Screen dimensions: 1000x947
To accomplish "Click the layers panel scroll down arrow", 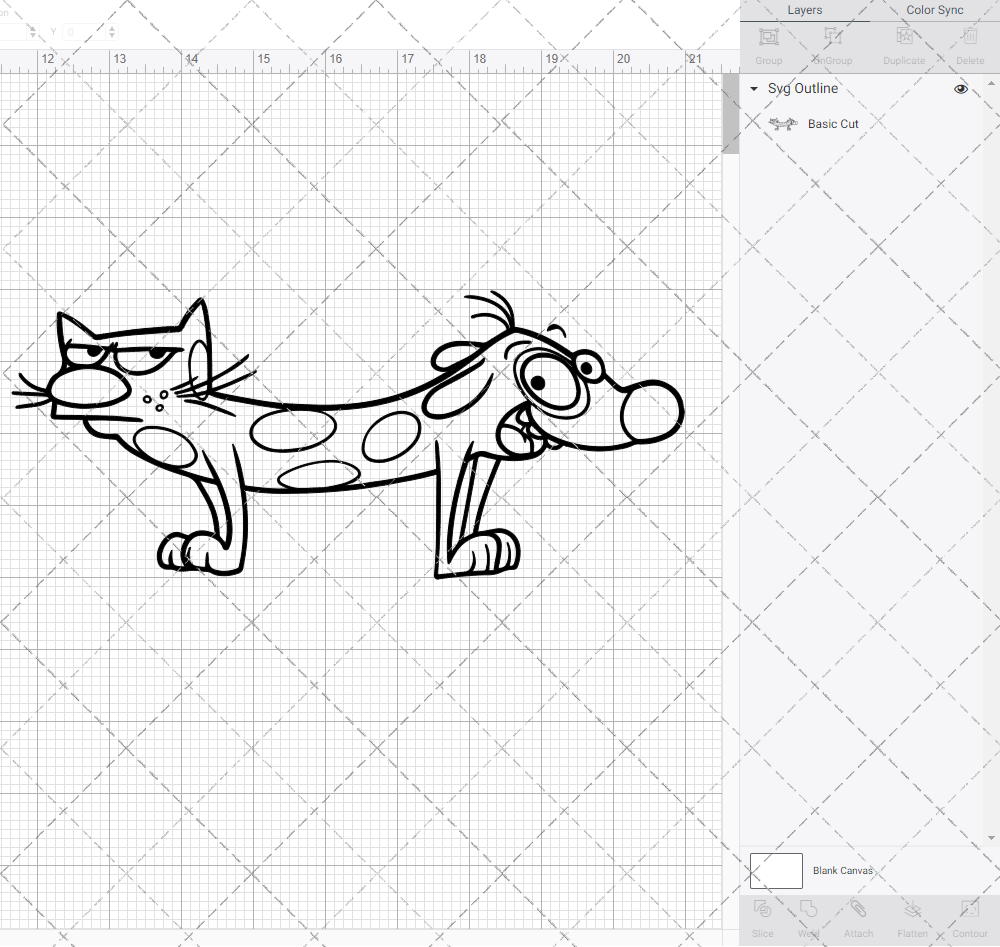I will (x=990, y=838).
